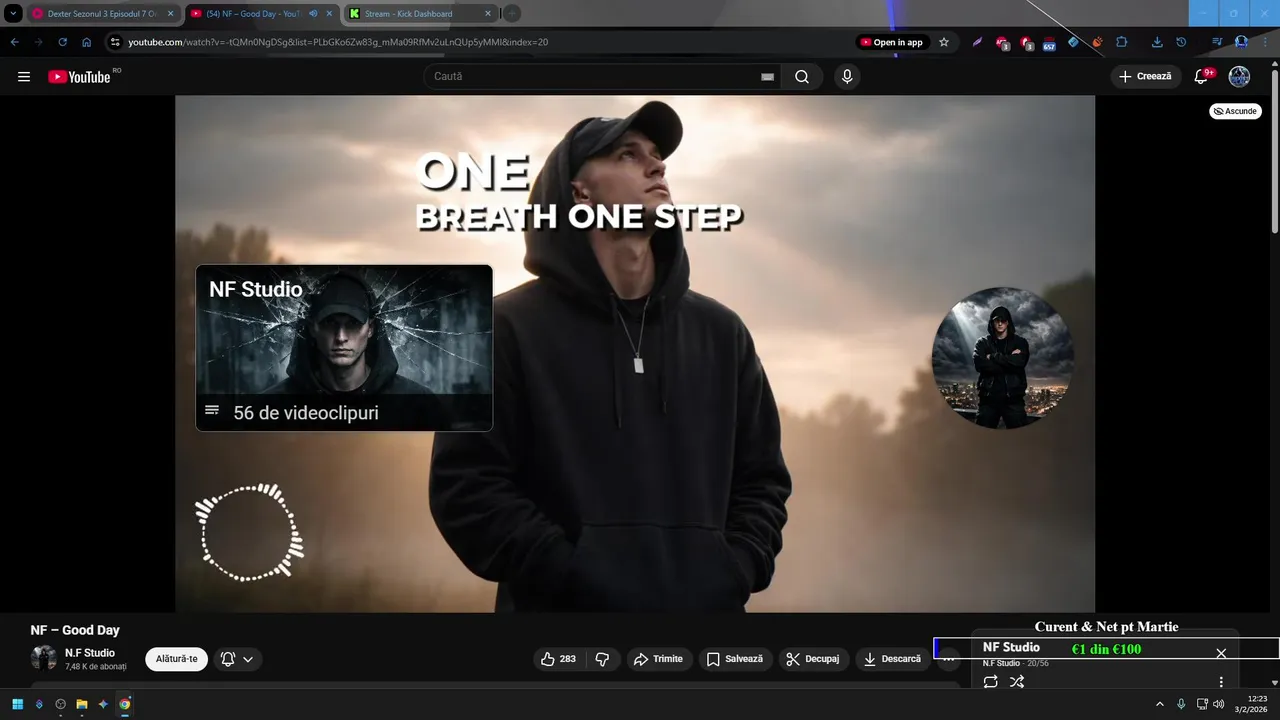This screenshot has height=720, width=1280.
Task: Go to the browser home page
Action: 87,42
